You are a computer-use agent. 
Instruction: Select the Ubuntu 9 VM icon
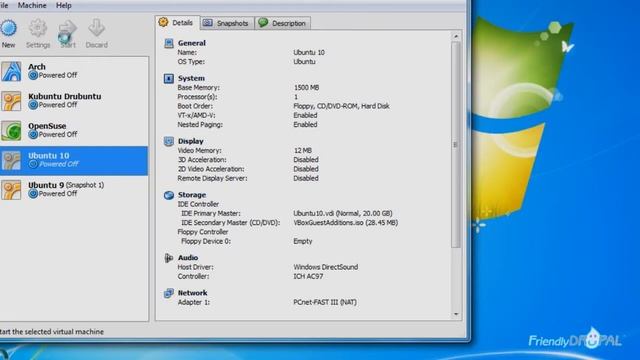click(x=11, y=190)
